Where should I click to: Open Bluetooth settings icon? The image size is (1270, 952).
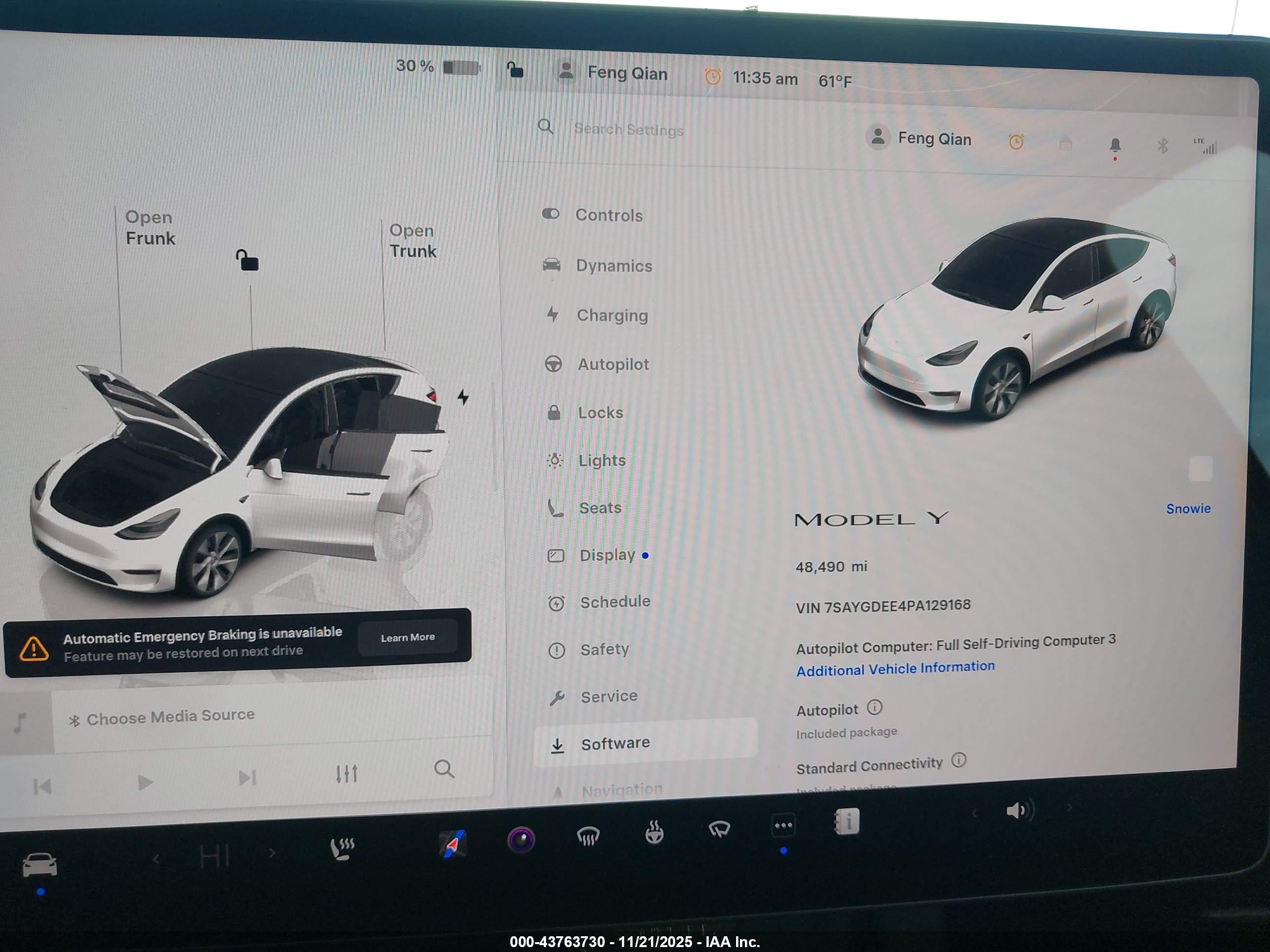(1162, 146)
